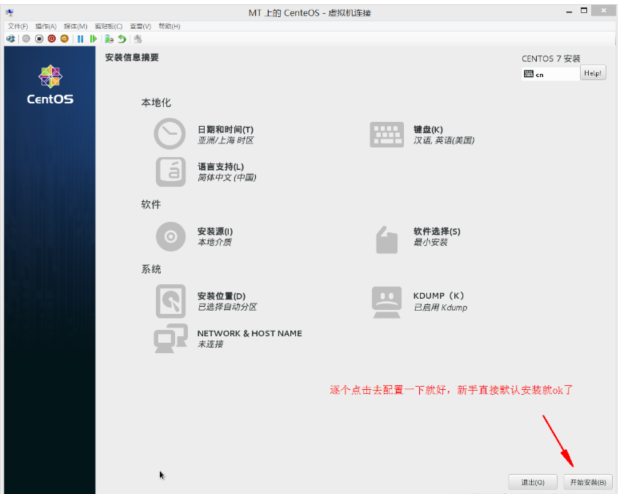
Task: Click the Help! button
Action: coord(593,73)
